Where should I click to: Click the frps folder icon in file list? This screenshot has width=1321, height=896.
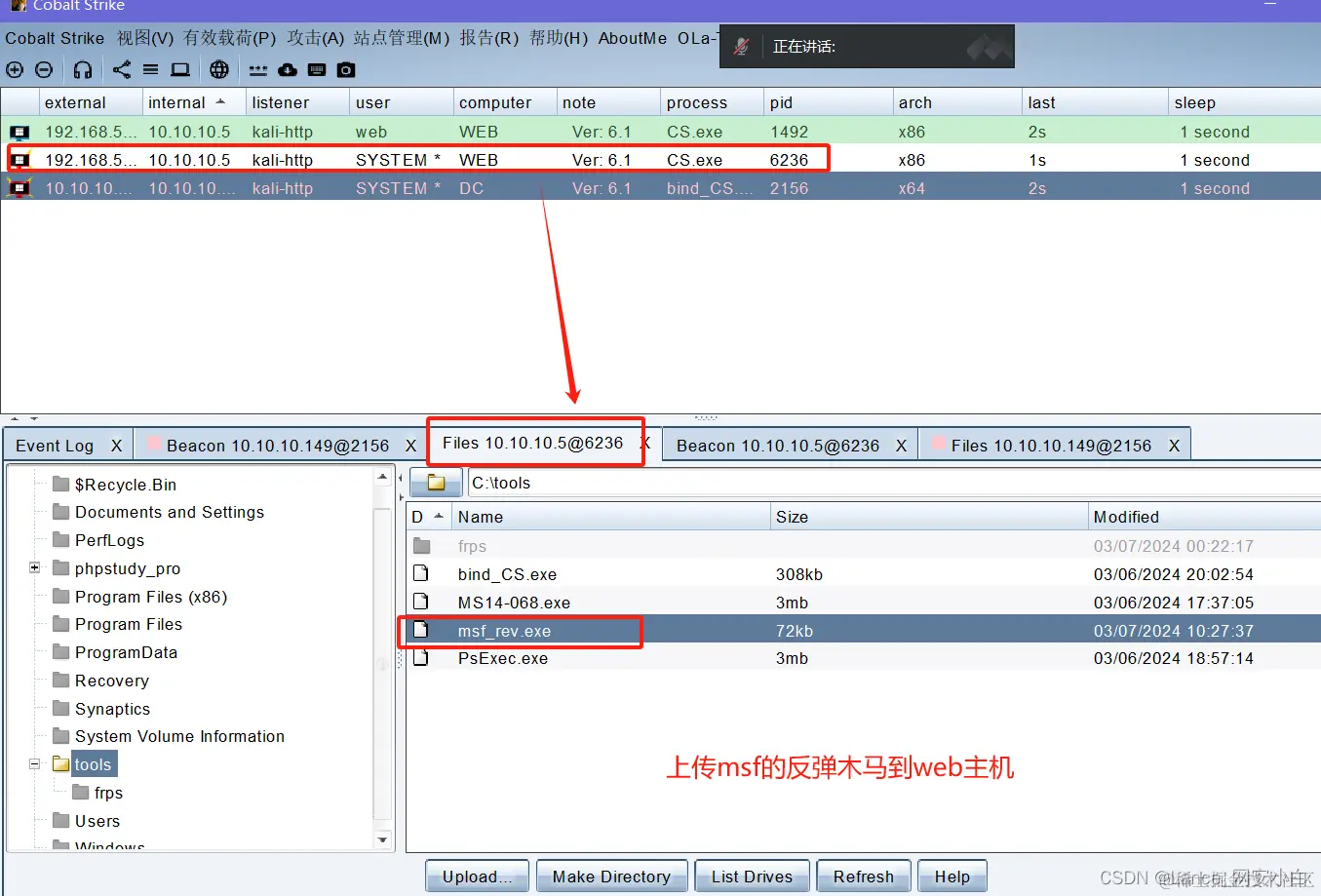click(x=422, y=546)
